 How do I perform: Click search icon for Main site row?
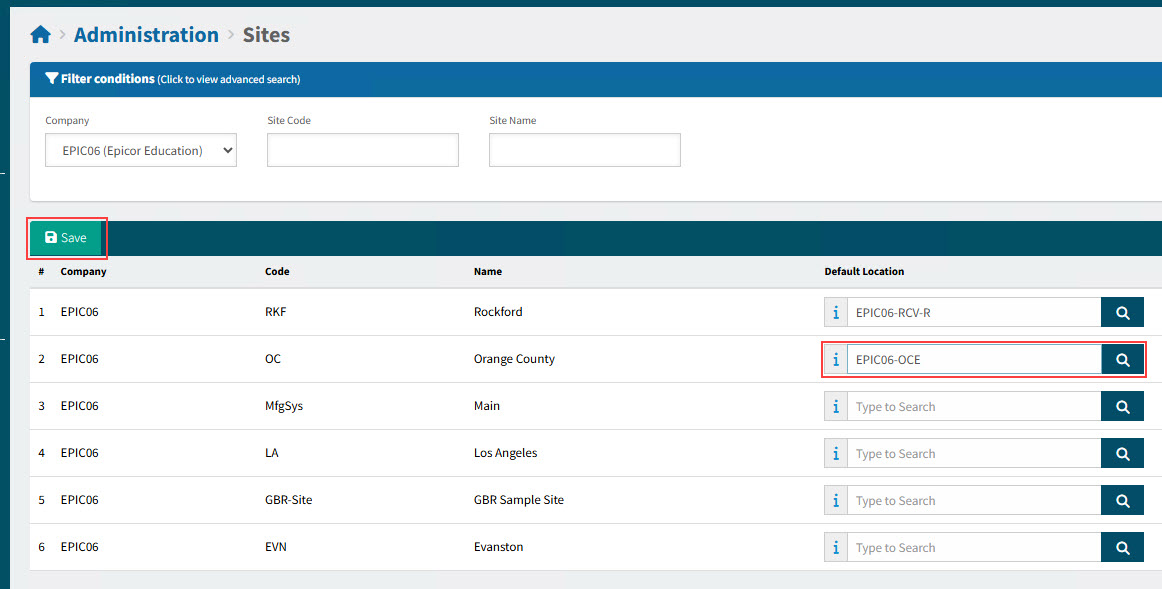coord(1122,407)
